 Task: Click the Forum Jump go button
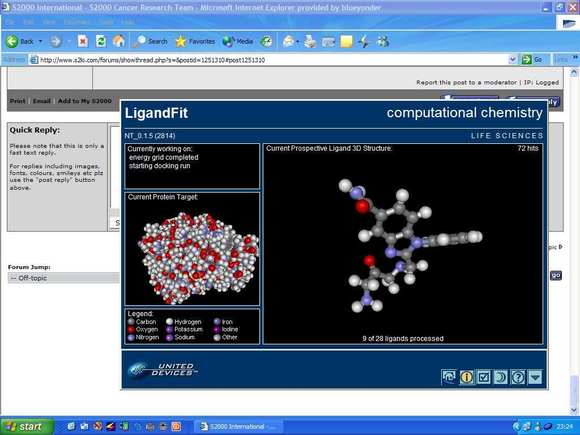(x=556, y=275)
